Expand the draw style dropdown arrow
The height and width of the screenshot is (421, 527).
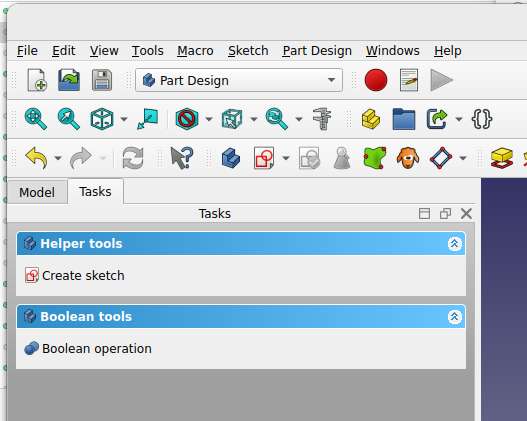[209, 119]
